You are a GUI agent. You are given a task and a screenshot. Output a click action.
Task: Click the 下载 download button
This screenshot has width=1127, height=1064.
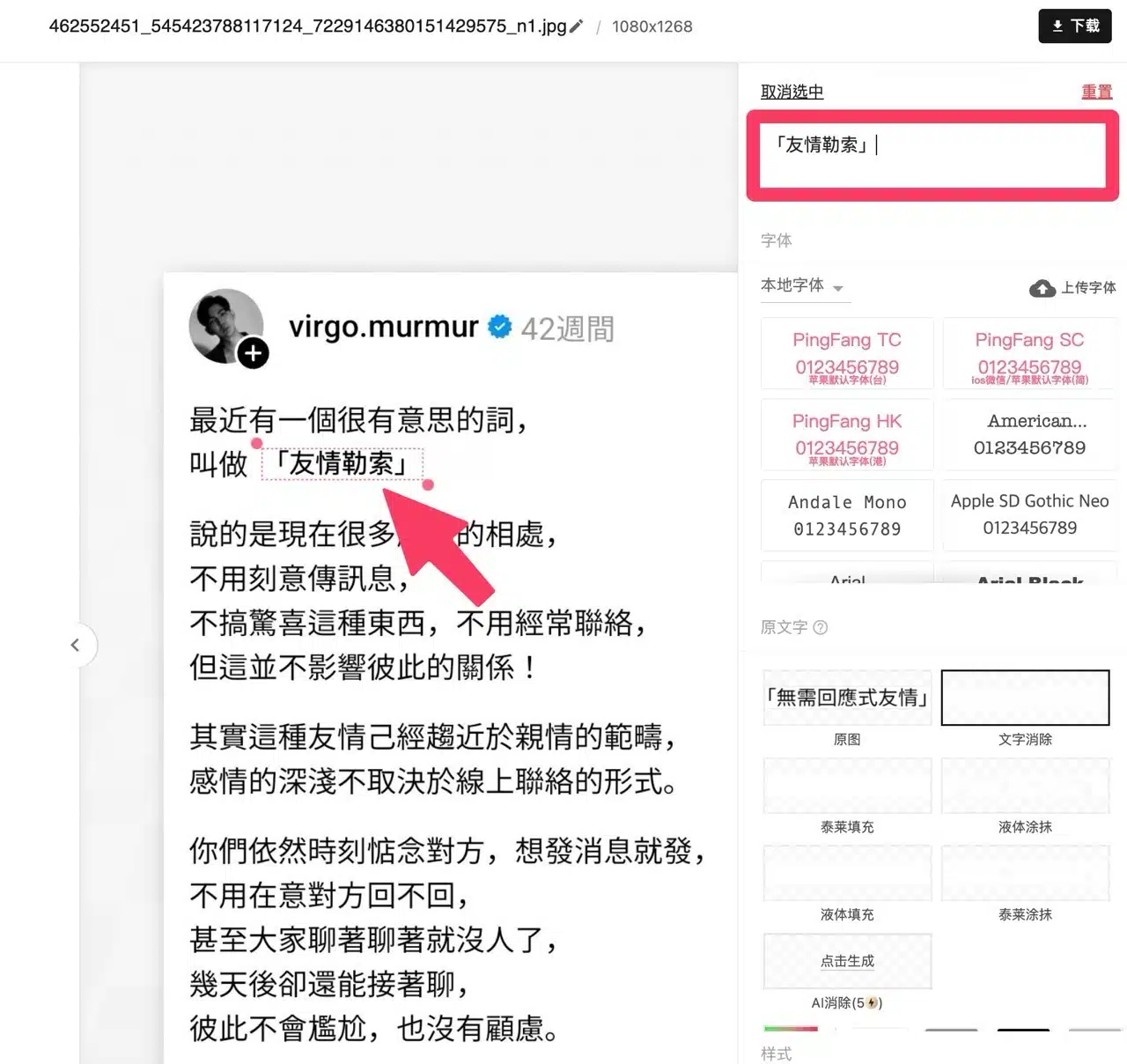pyautogui.click(x=1074, y=26)
